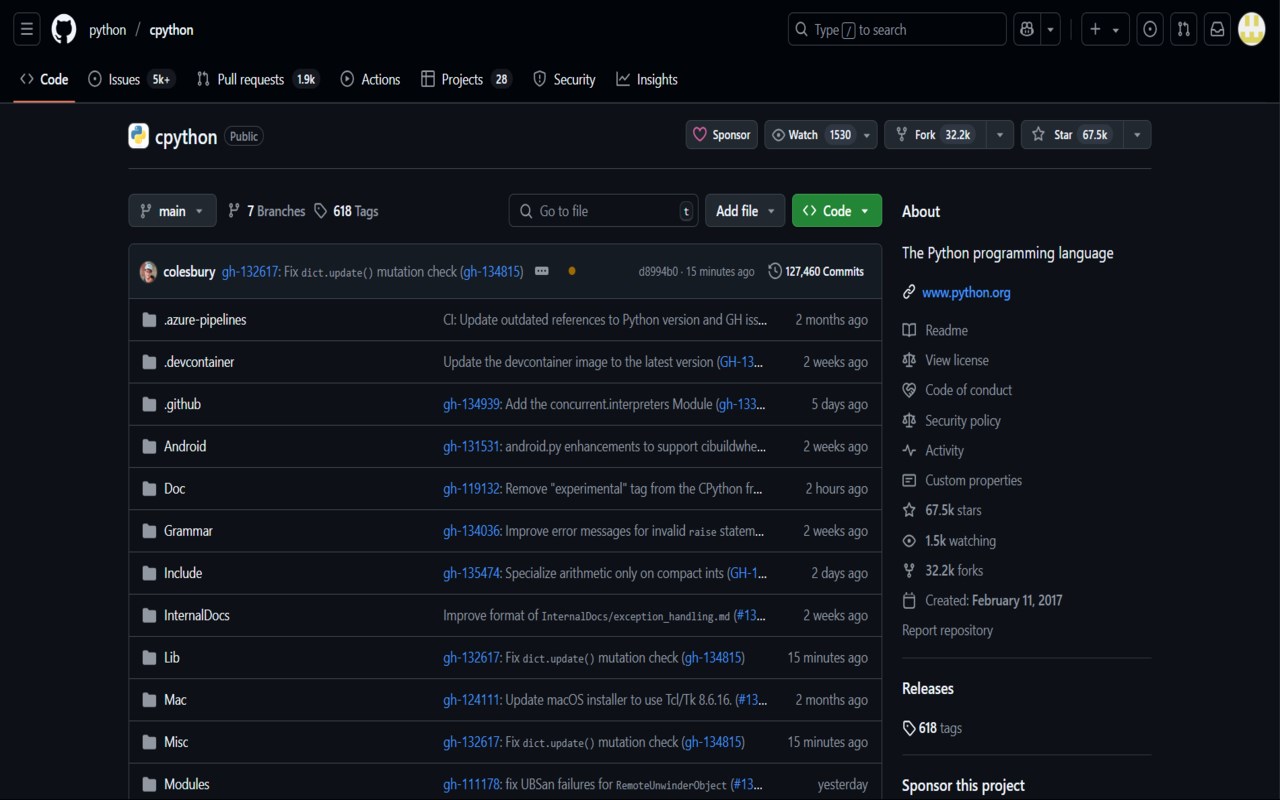Open commit hash d8994b0
Screen dimensions: 1280x800
click(658, 272)
